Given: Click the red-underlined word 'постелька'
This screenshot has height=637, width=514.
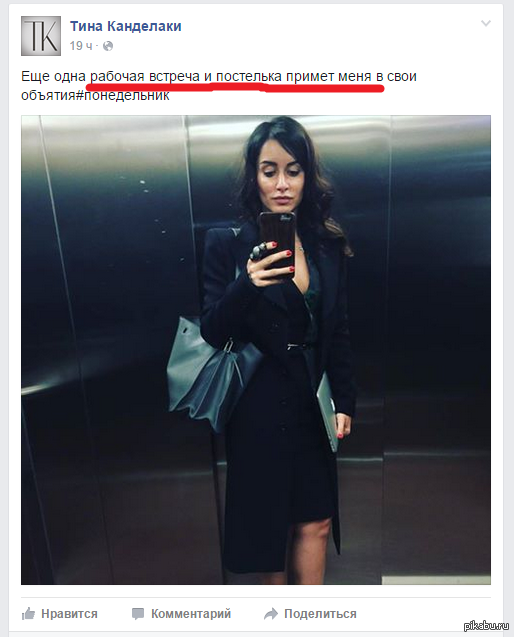Looking at the screenshot, I should 248,76.
